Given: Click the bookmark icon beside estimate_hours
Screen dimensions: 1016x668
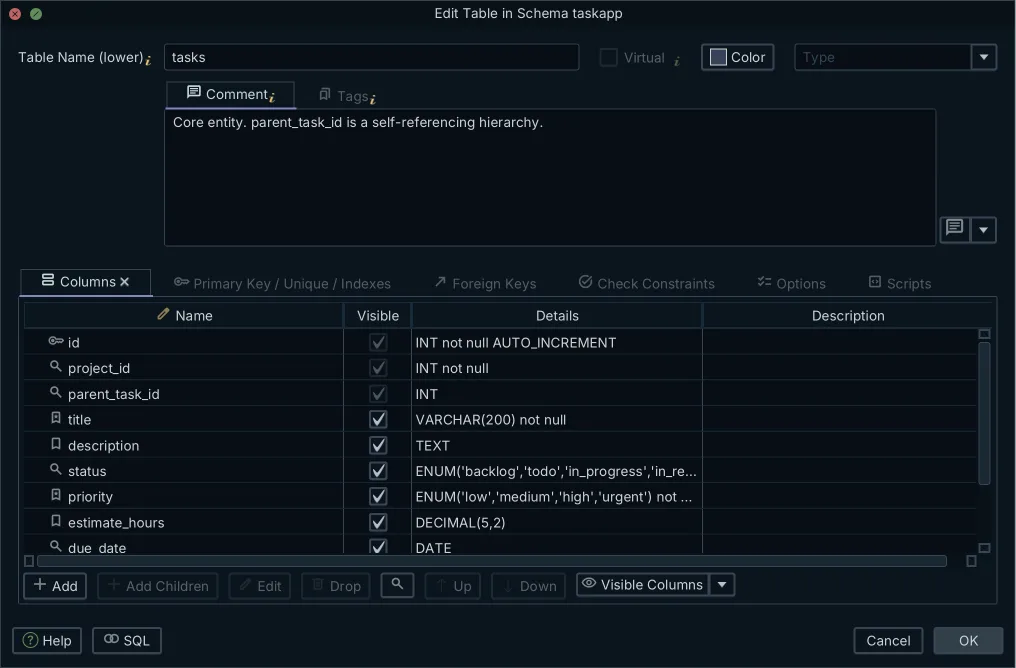Looking at the screenshot, I should tap(56, 522).
